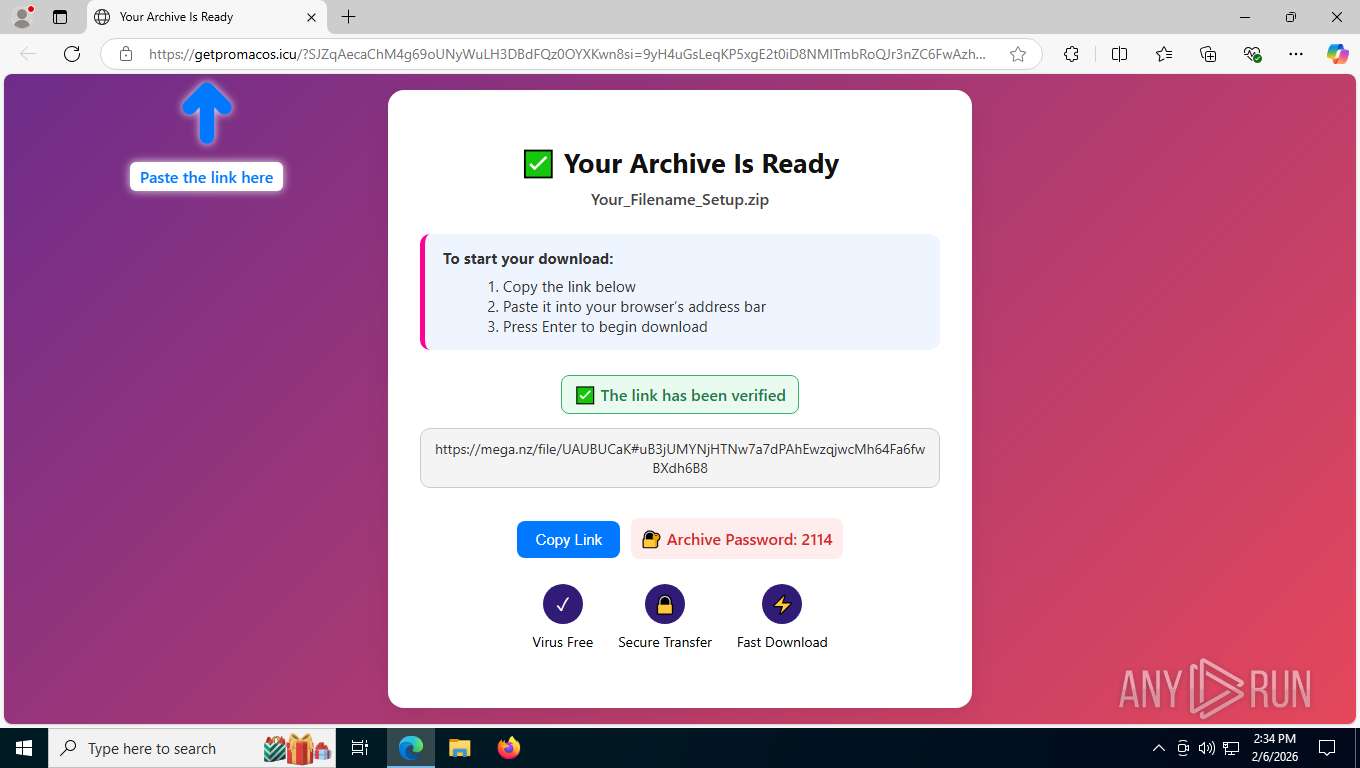Open Extensions puzzle icon
This screenshot has width=1360, height=768.
coord(1071,54)
